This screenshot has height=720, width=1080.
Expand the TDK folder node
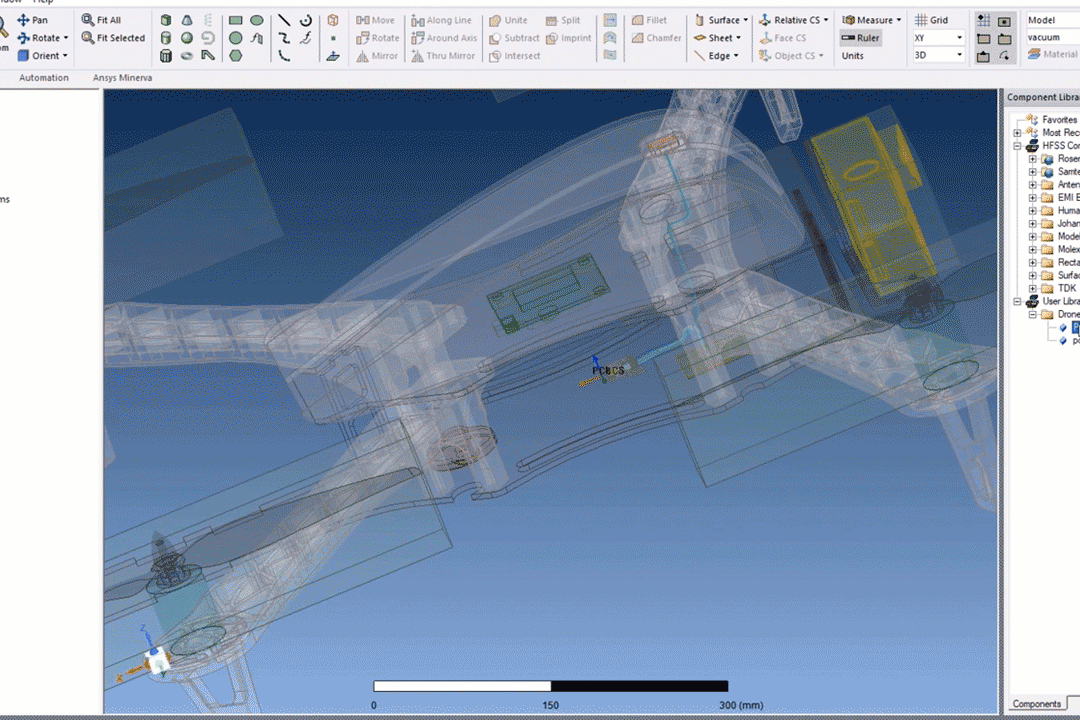(1032, 288)
